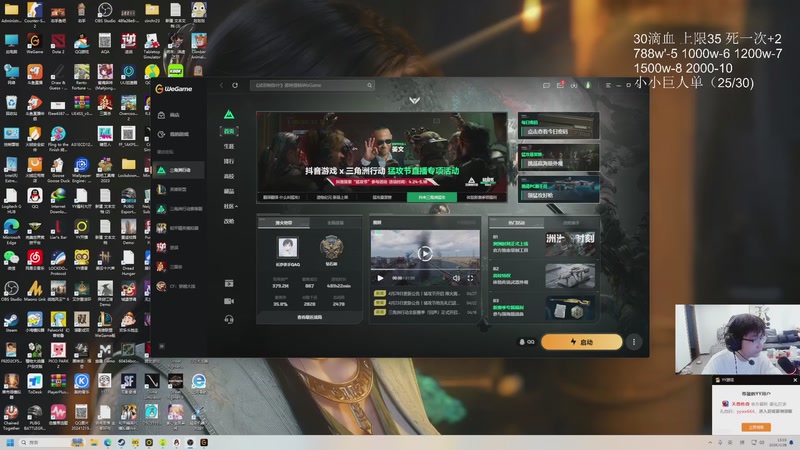Select the green highlighted banner tab

pos(432,197)
